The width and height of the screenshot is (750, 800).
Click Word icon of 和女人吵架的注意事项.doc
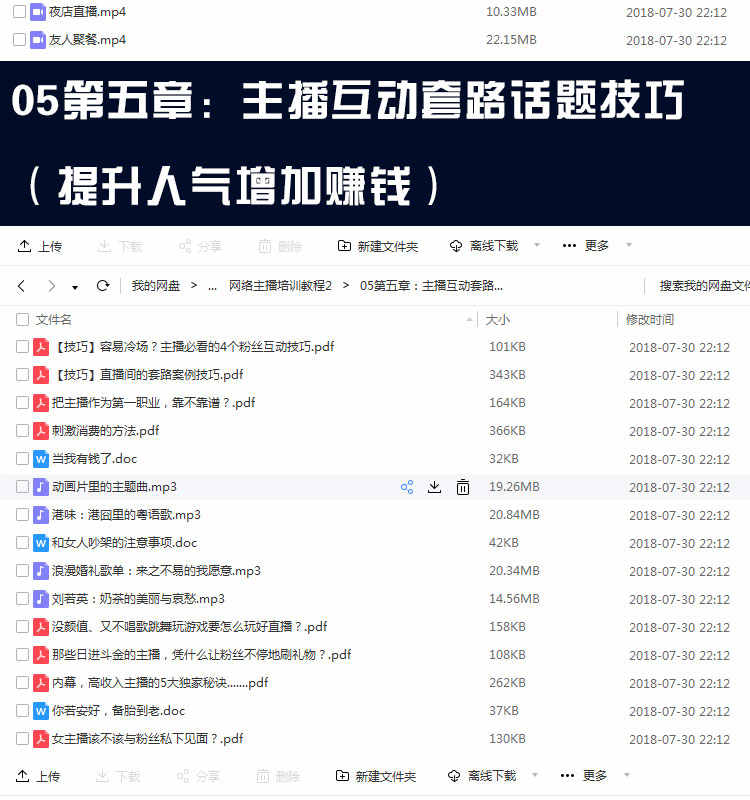click(41, 543)
